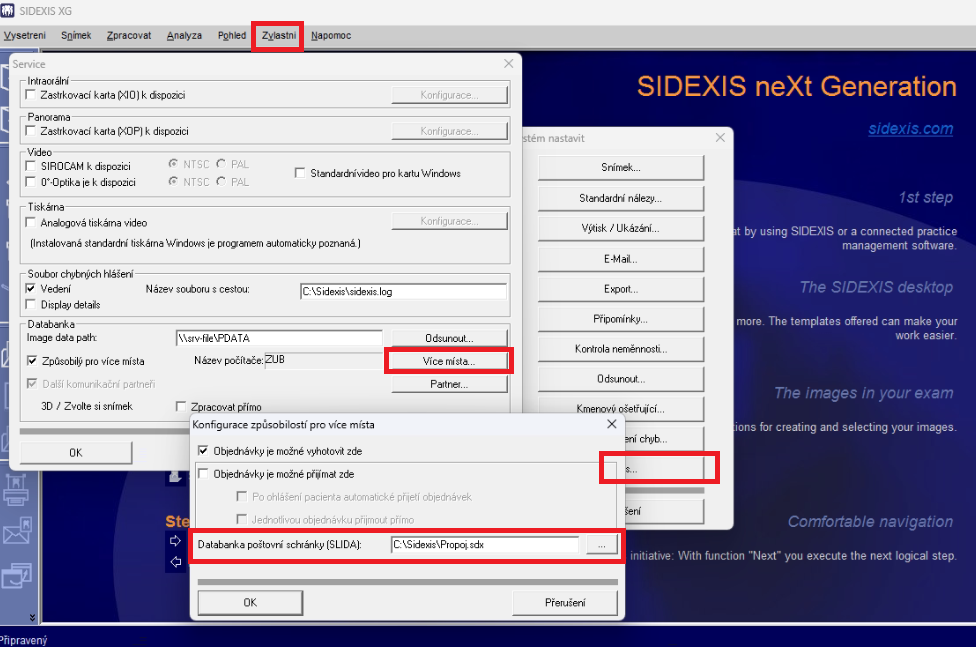
Task: Click "The images in your exam" heading
Action: (x=864, y=393)
